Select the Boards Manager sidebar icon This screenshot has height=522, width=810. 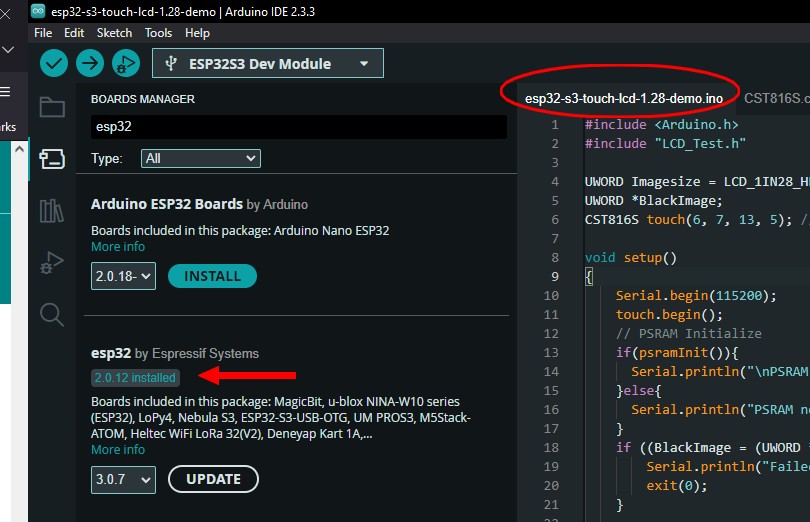click(x=52, y=159)
